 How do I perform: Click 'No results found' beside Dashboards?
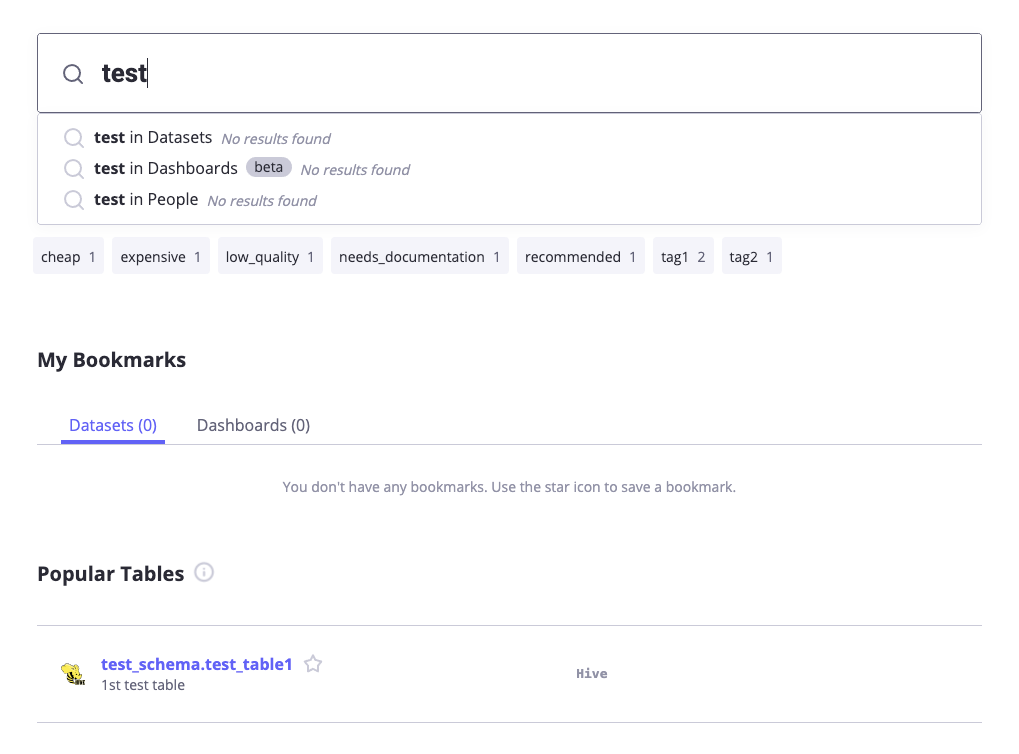[x=355, y=170]
